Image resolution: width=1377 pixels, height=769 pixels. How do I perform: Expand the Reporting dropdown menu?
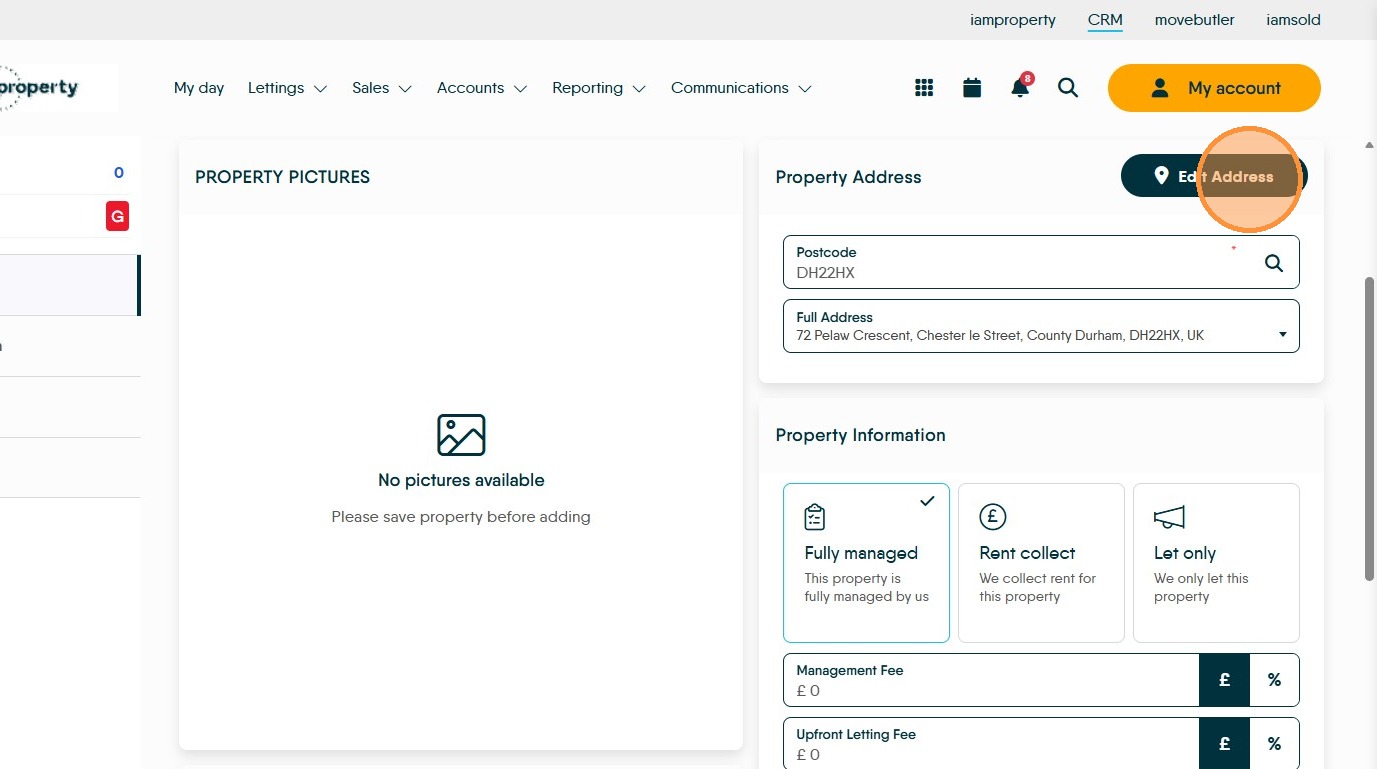point(599,88)
